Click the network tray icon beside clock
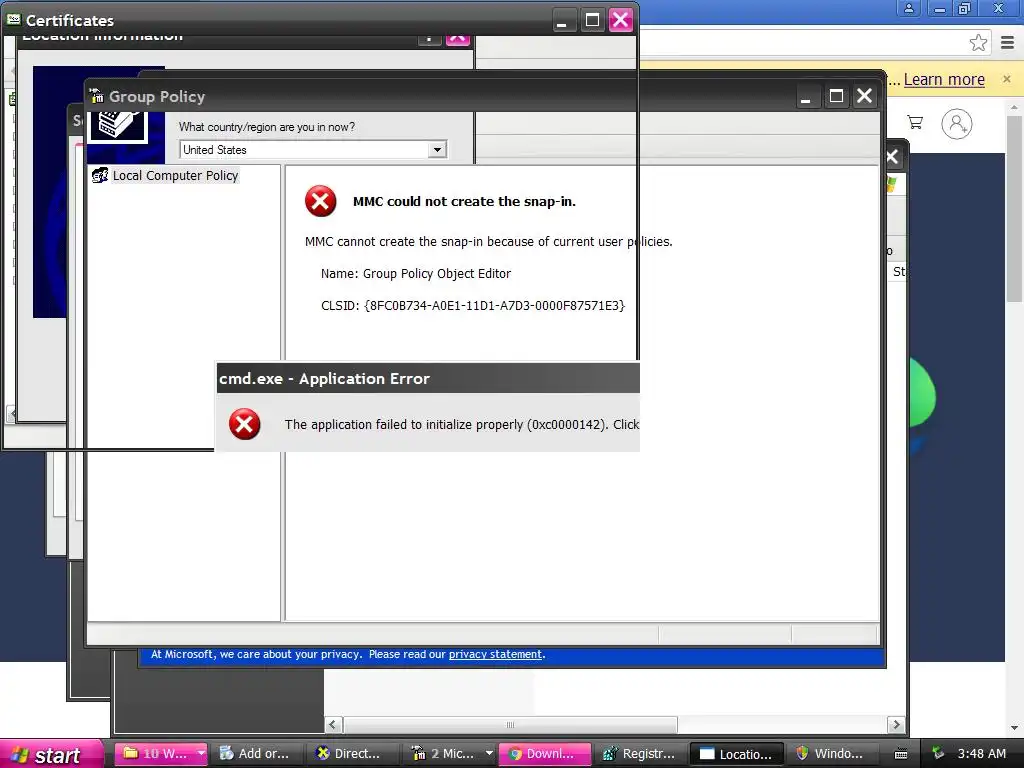This screenshot has height=768, width=1024. pos(938,754)
